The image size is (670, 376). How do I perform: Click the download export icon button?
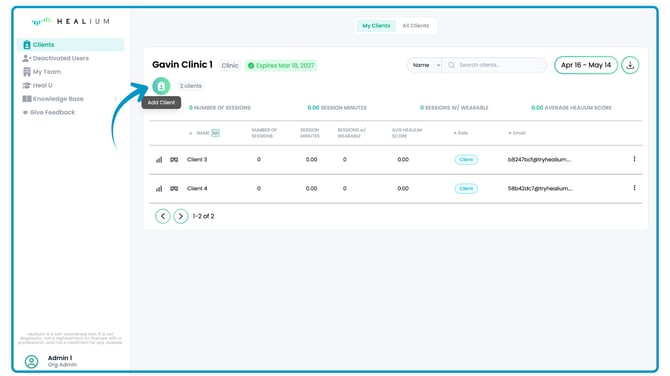point(630,65)
